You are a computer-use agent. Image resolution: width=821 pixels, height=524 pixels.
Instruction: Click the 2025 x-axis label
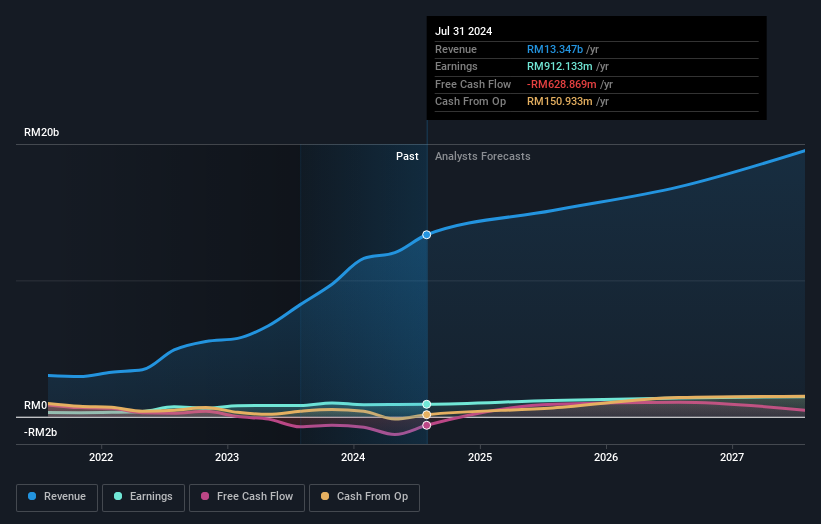click(480, 457)
